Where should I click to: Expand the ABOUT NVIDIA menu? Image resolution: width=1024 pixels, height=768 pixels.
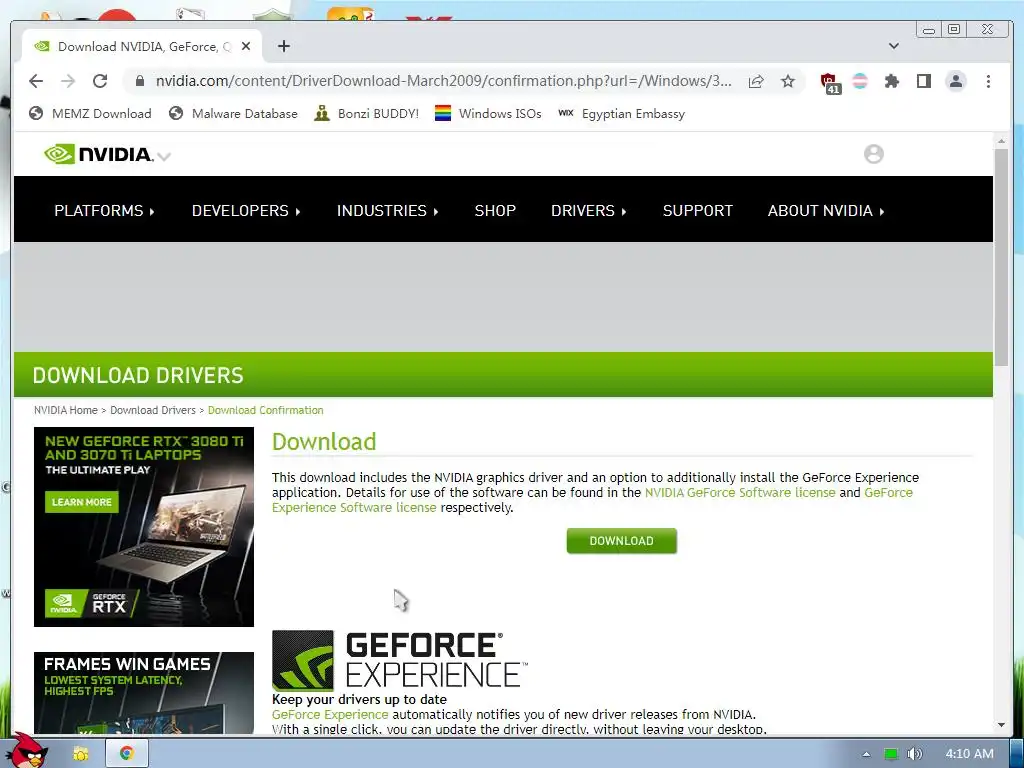(826, 211)
